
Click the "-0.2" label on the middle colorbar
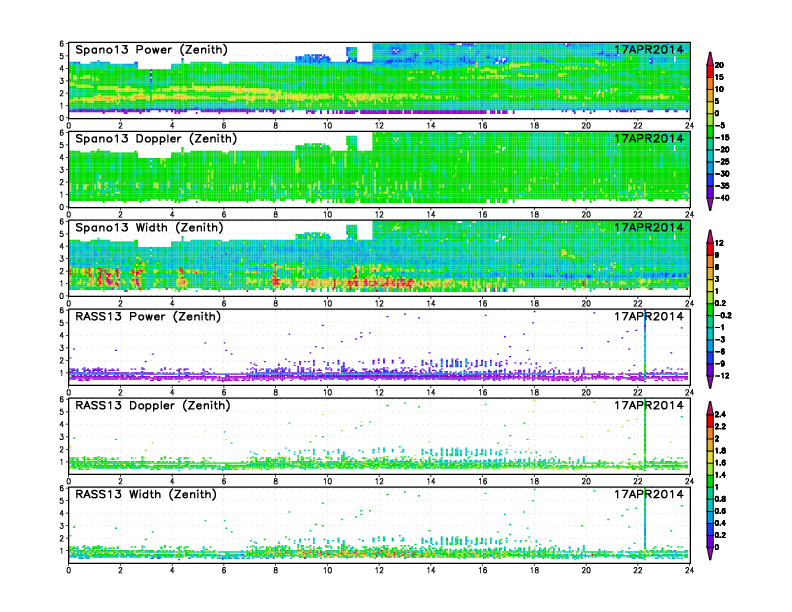(723, 316)
